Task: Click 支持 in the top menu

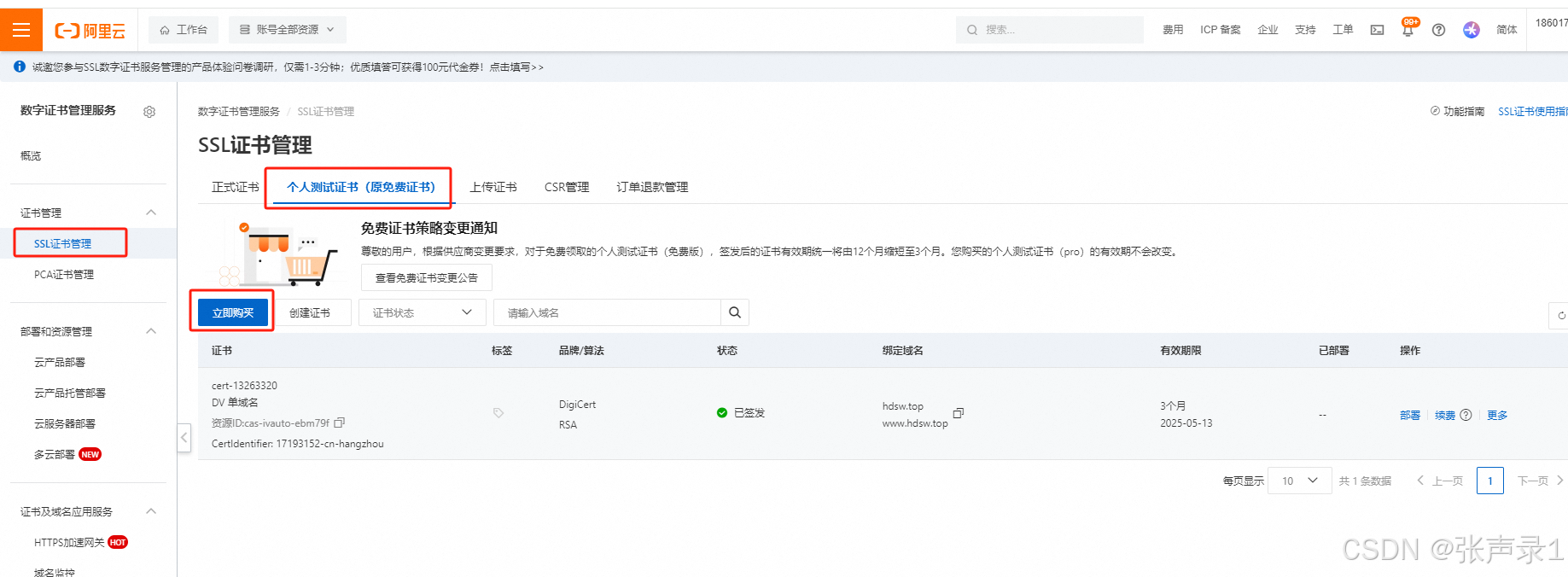Action: click(1305, 30)
